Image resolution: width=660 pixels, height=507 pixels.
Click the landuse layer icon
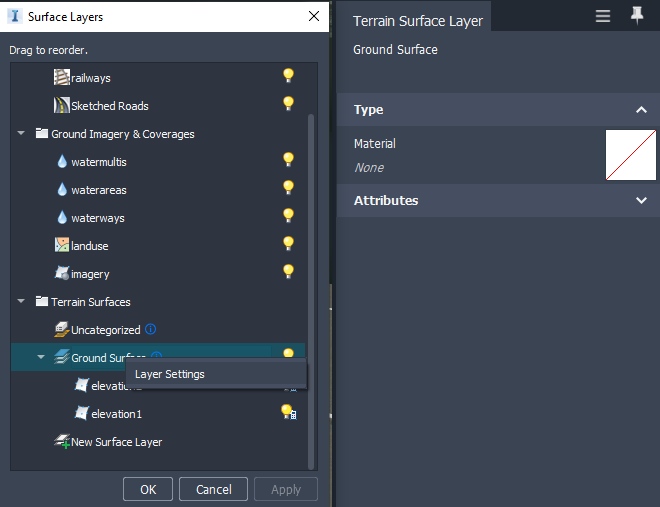62,246
